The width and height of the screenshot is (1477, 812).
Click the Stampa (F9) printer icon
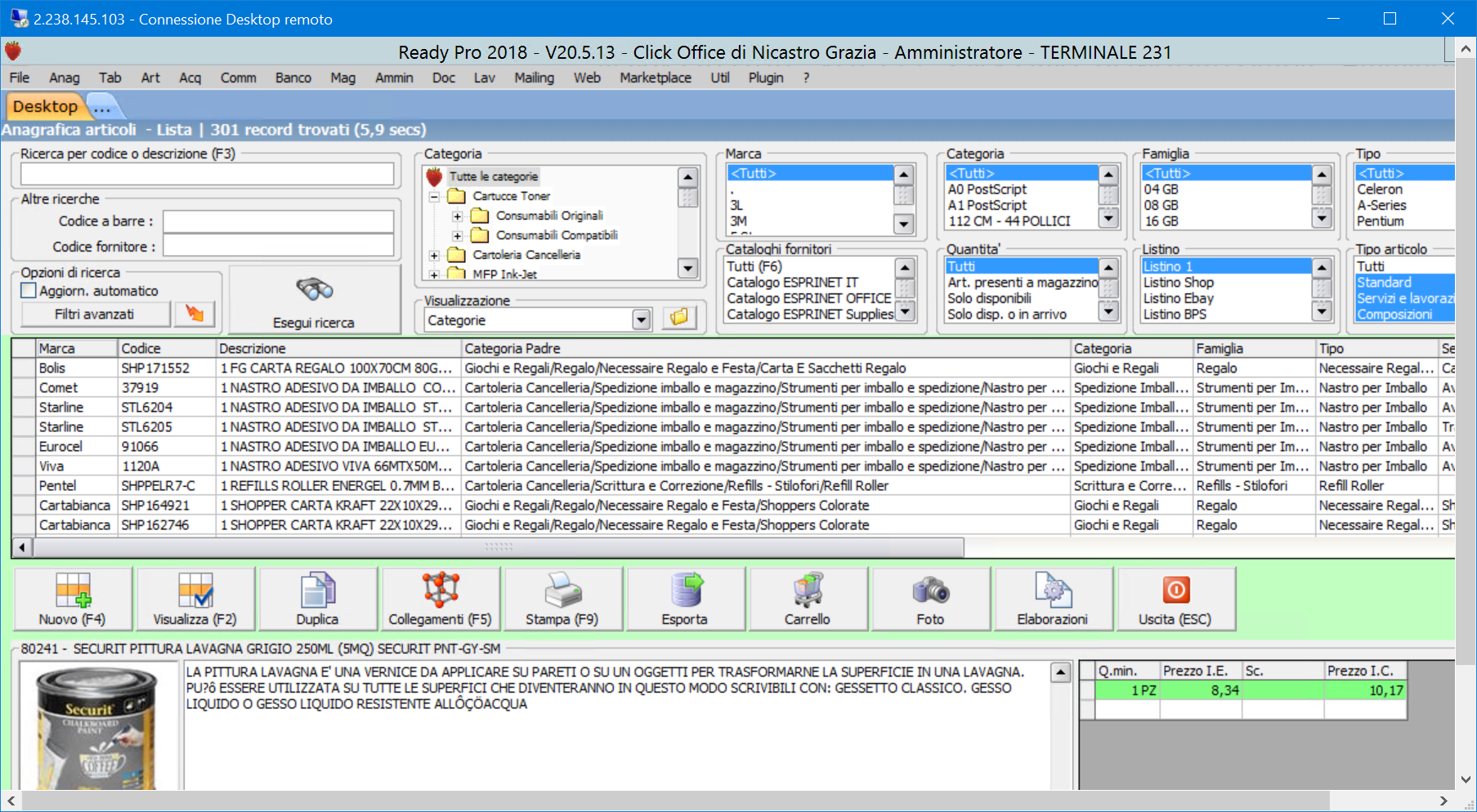(562, 599)
